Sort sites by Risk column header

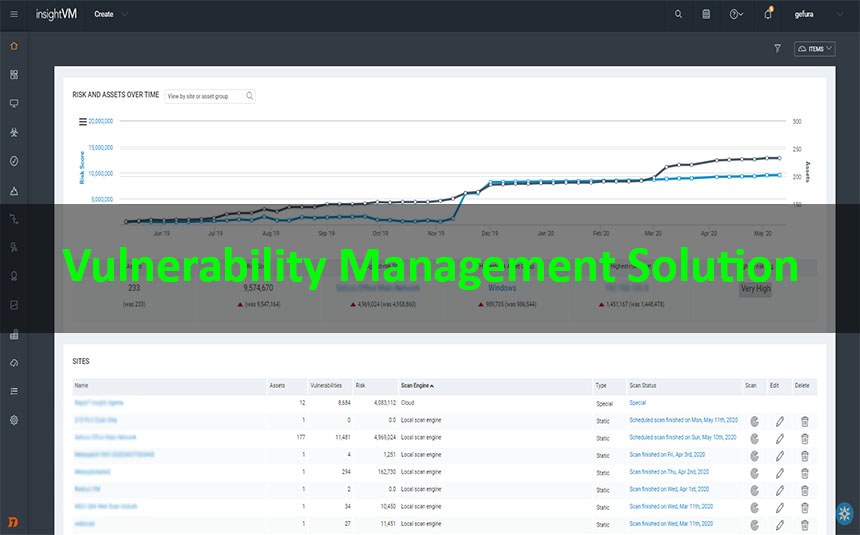click(x=360, y=386)
